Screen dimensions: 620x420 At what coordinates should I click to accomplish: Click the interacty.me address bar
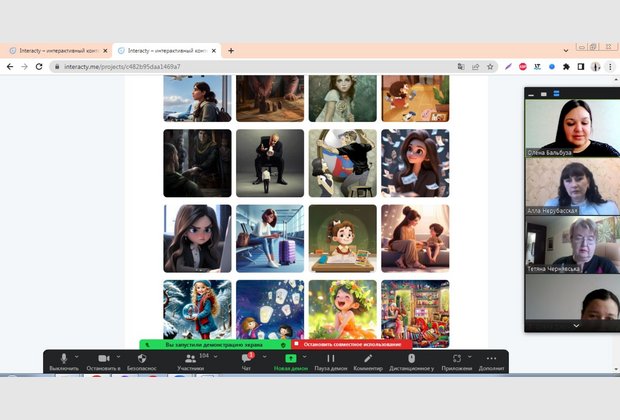point(250,67)
